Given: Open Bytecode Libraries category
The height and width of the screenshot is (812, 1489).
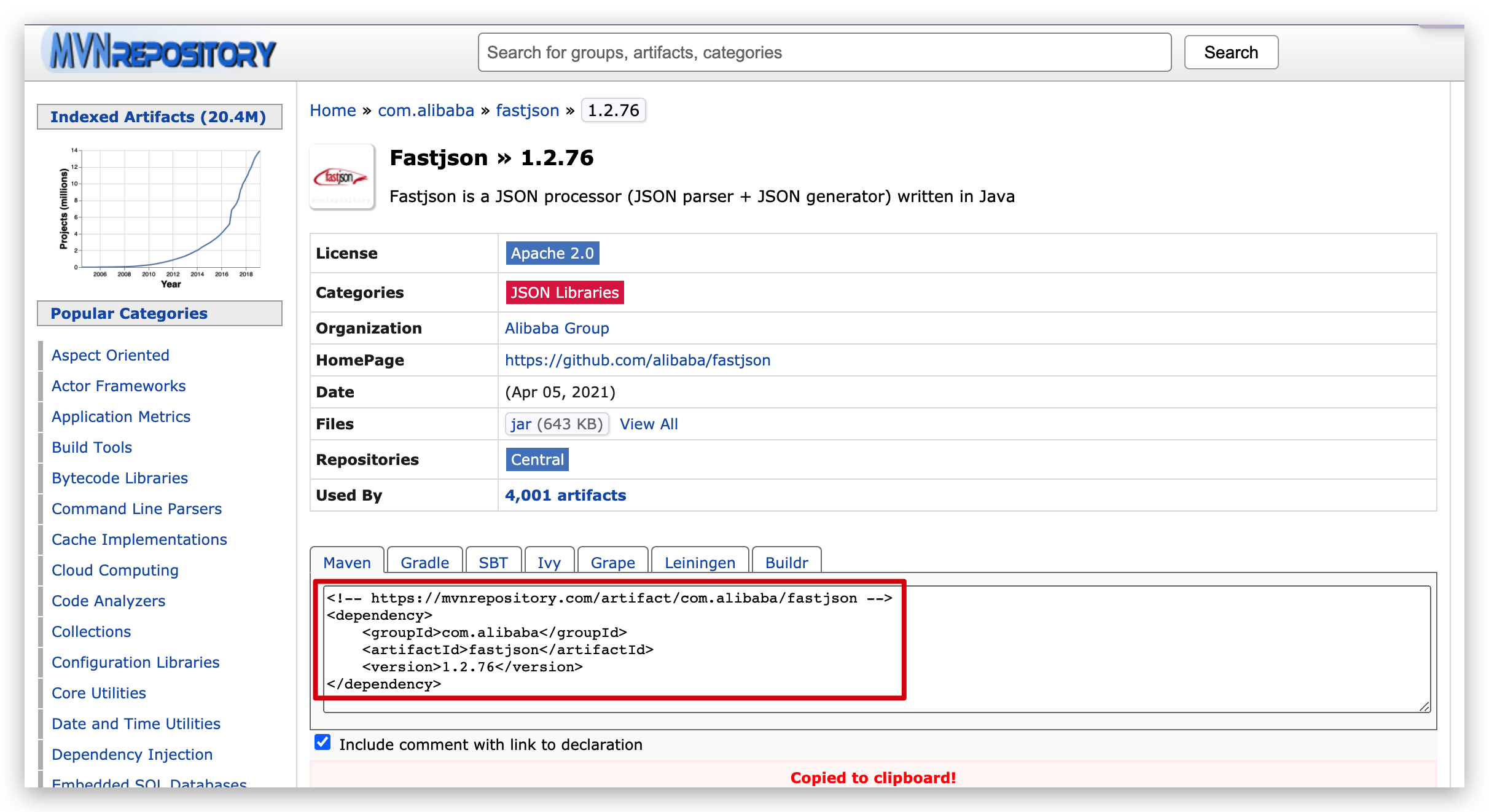Looking at the screenshot, I should coord(120,478).
